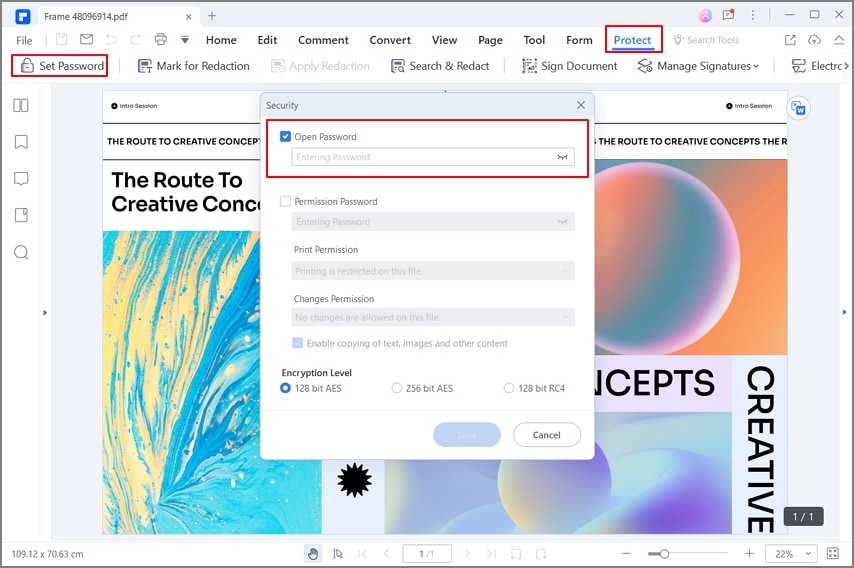Open the Tool tab
This screenshot has width=854, height=568.
(x=534, y=40)
